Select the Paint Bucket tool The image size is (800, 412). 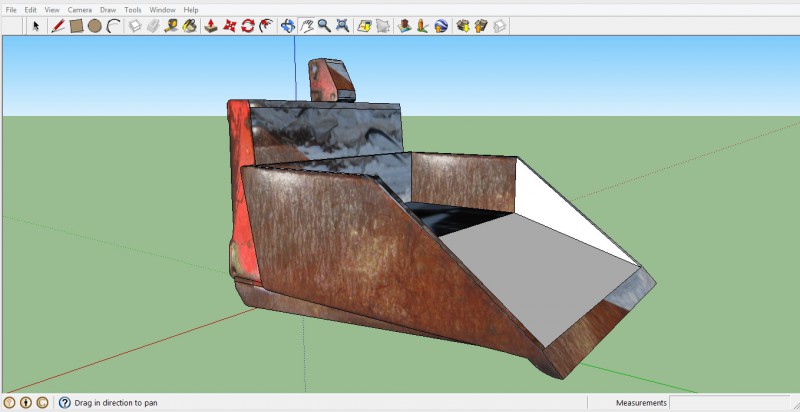pos(187,25)
